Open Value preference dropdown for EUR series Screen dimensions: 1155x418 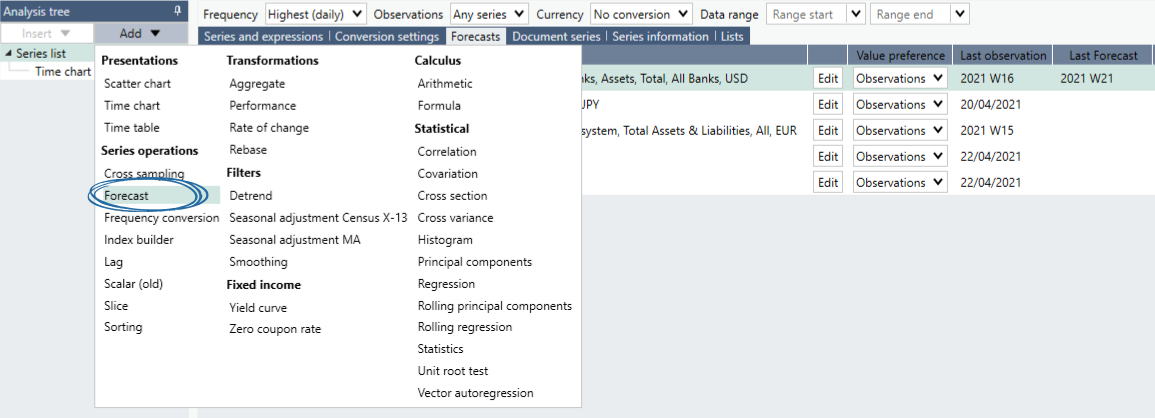pos(899,130)
